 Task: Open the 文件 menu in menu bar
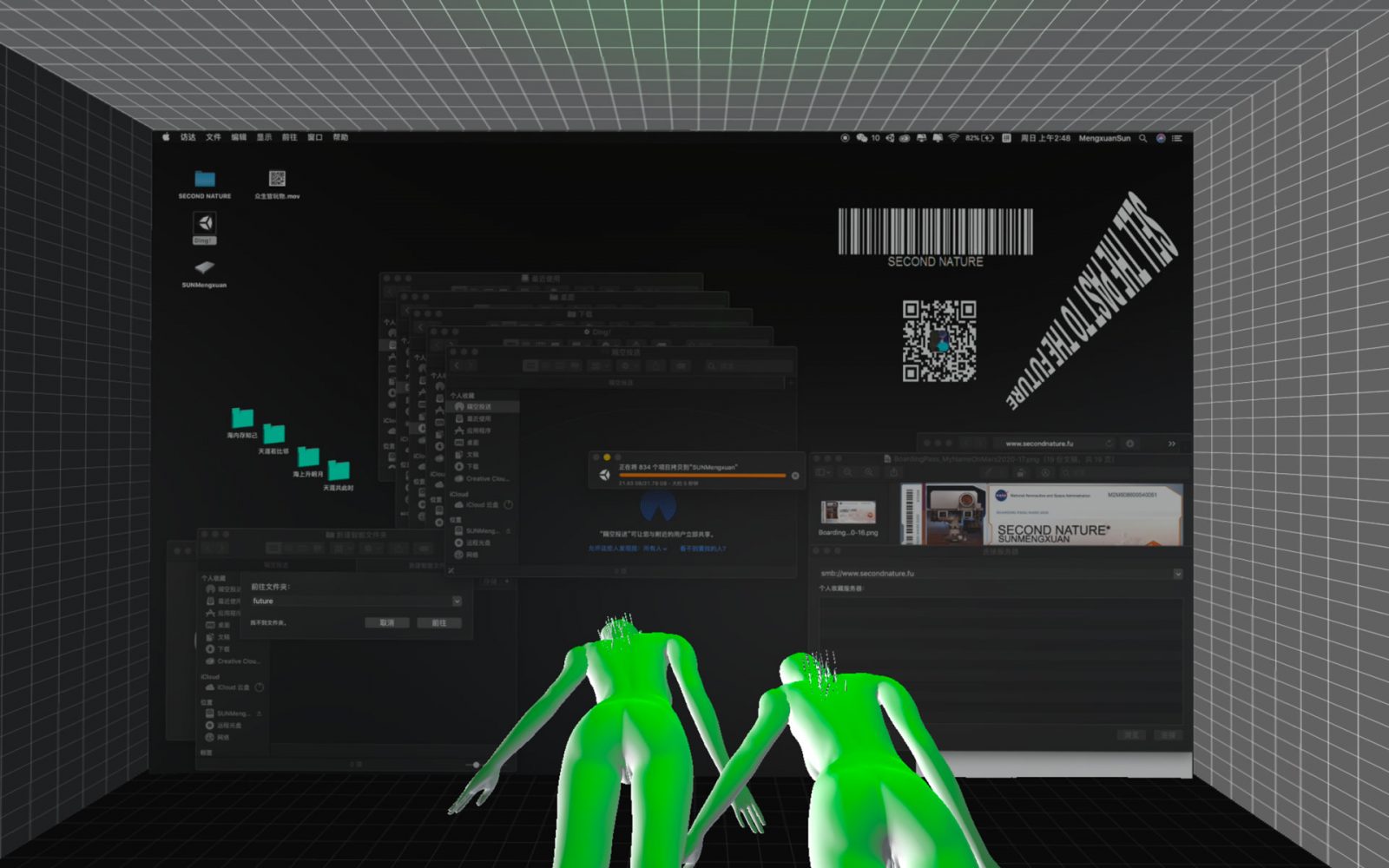pyautogui.click(x=214, y=137)
